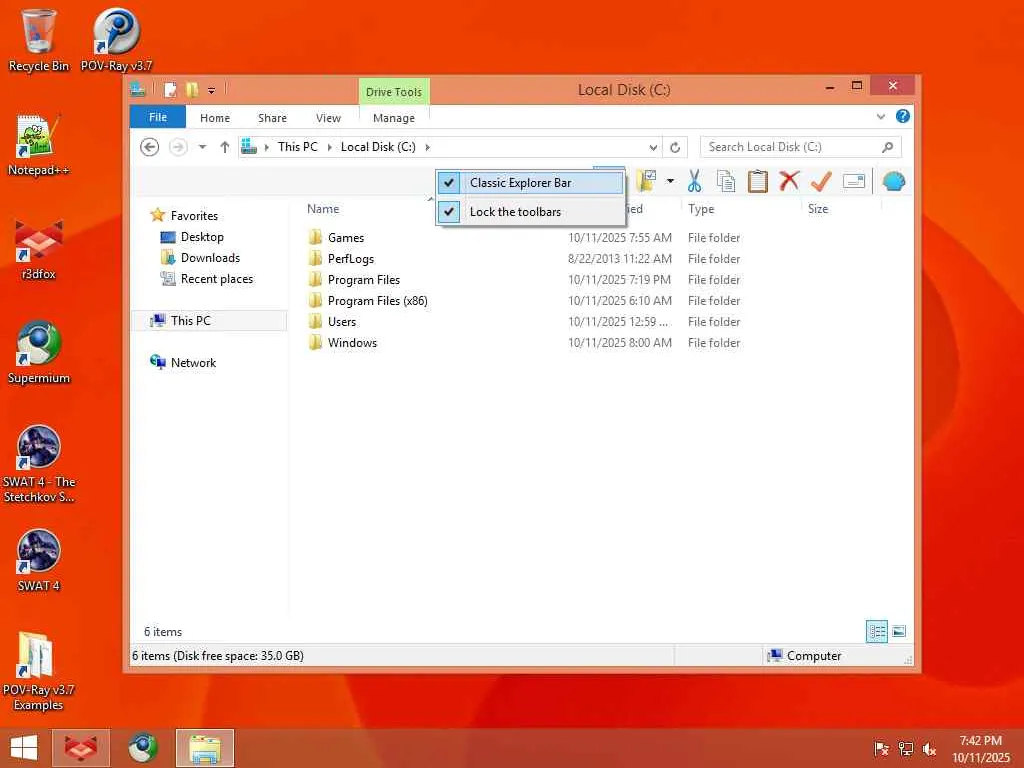Click the Properties icon in Quick Access Toolbar
Screen dimensions: 1024x768
click(170, 89)
